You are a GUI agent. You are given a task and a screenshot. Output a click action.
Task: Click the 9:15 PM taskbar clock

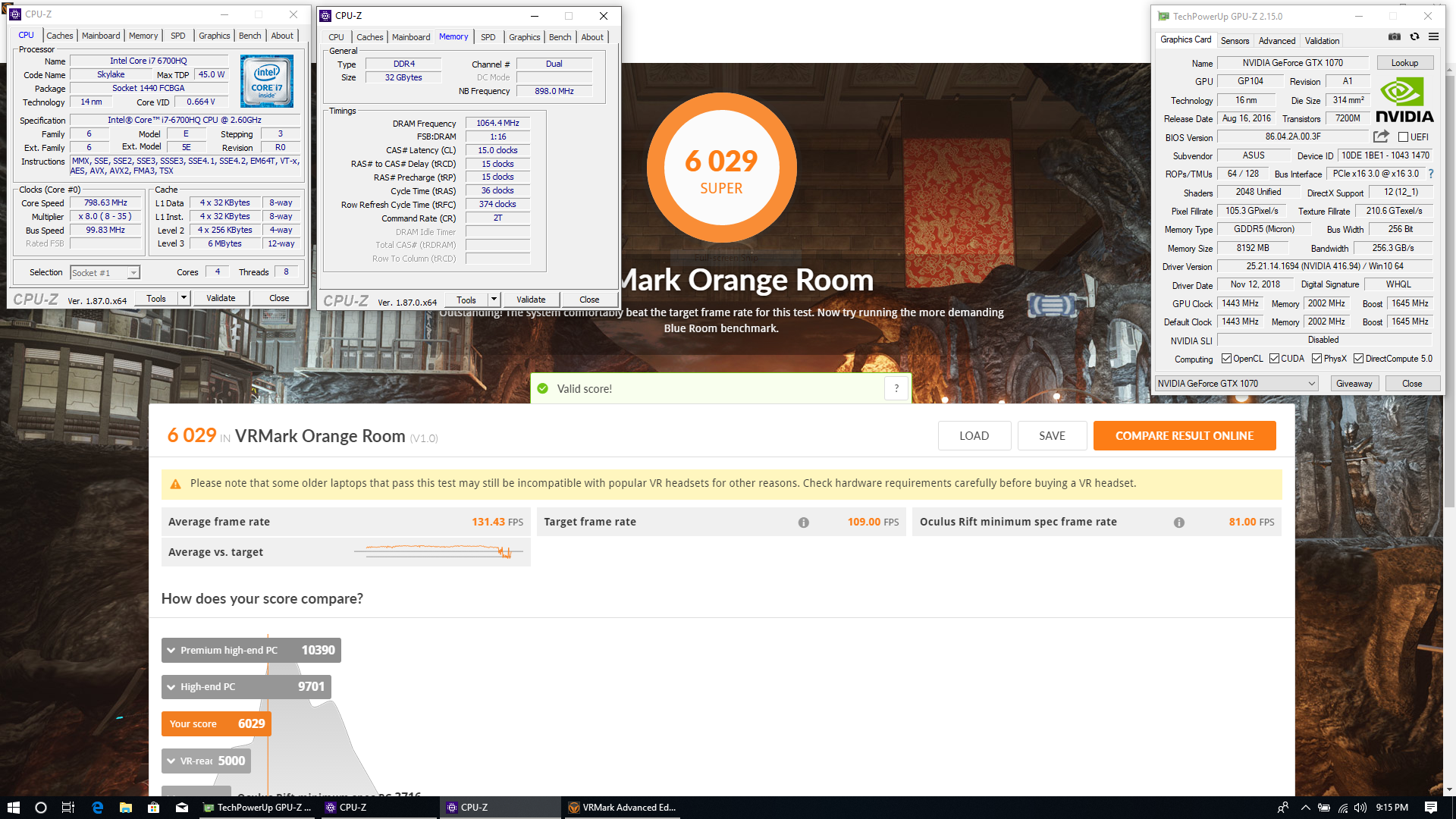(1392, 808)
